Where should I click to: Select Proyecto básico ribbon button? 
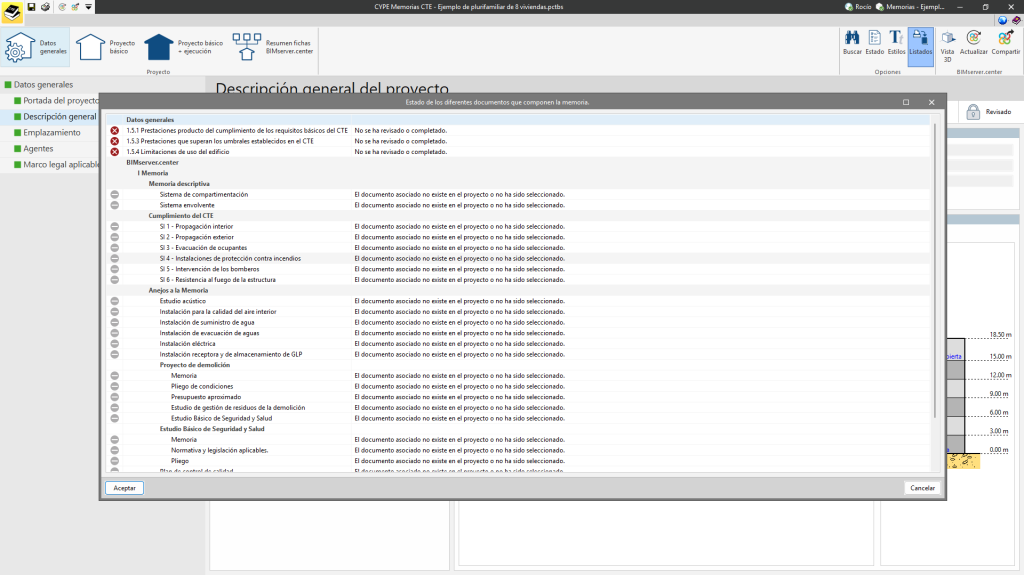tap(105, 47)
